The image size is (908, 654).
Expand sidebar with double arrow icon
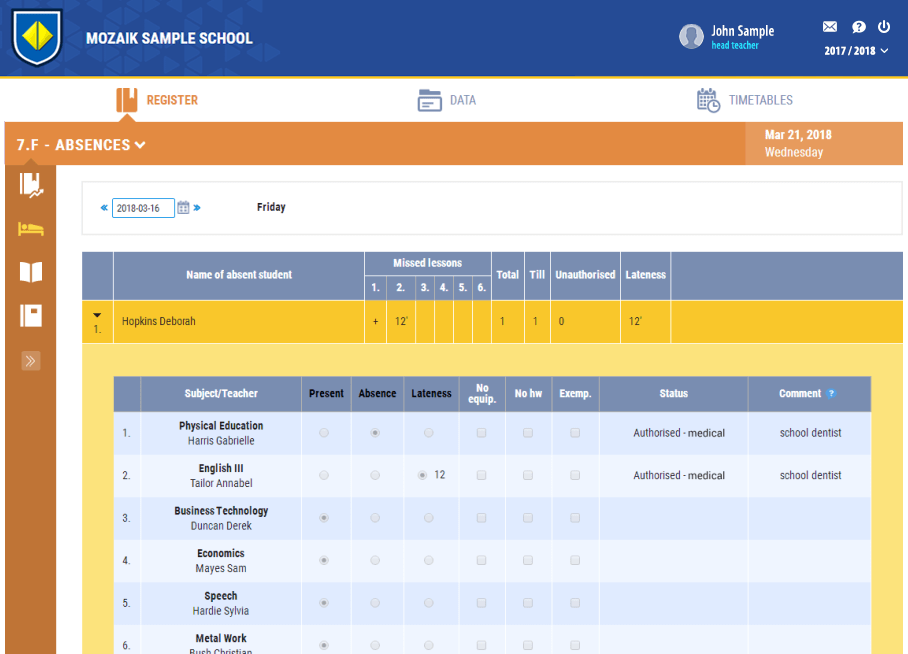pos(31,361)
